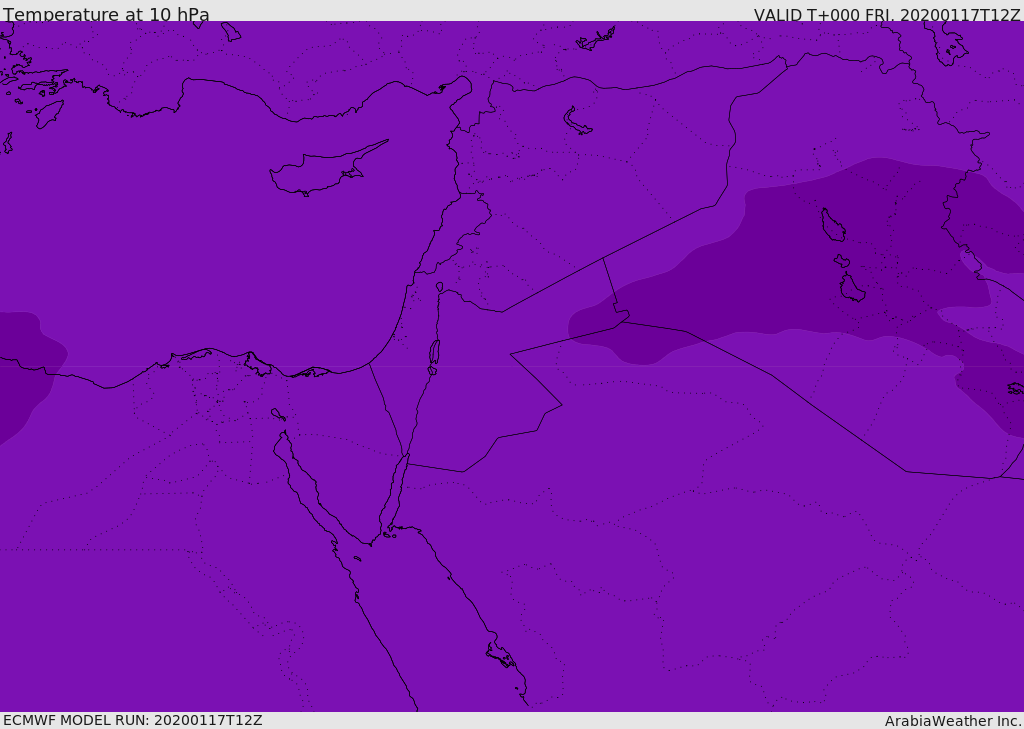Image resolution: width=1024 pixels, height=729 pixels.
Task: Click the VALID T+000 timestamp label
Action: [x=886, y=15]
